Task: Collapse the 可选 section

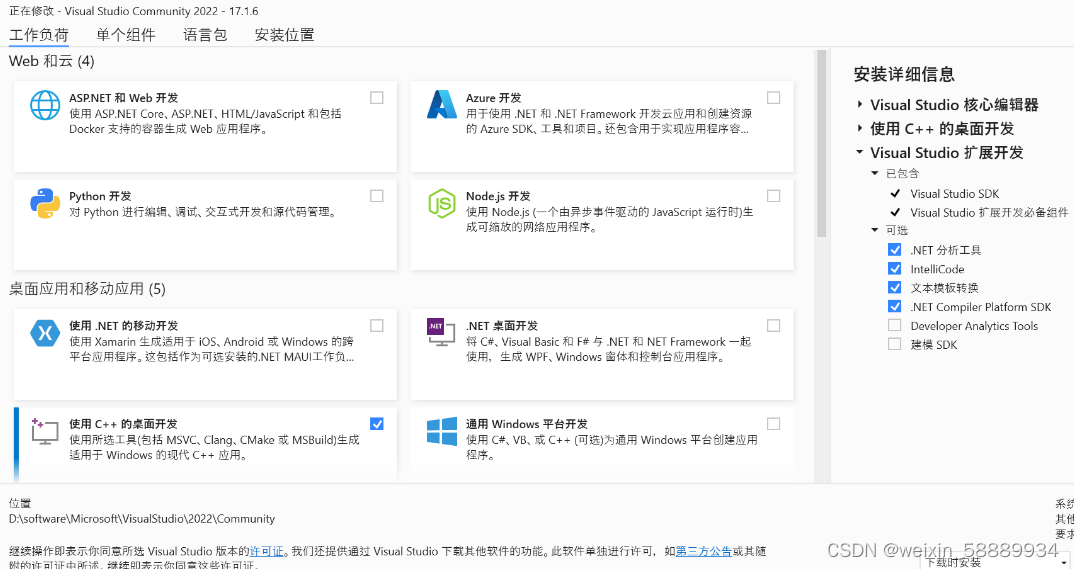Action: [x=875, y=230]
